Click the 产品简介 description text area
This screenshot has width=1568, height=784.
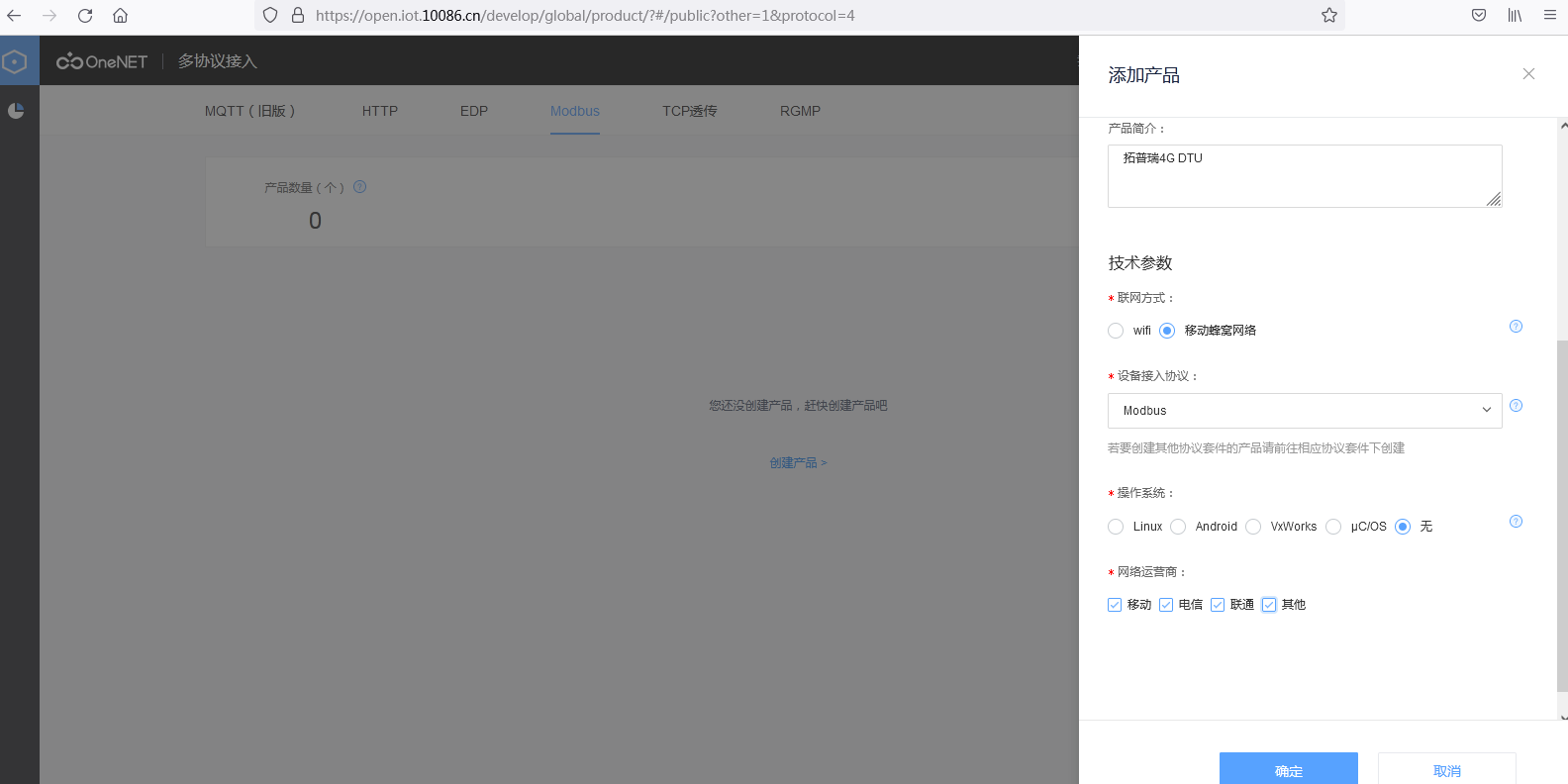pyautogui.click(x=1304, y=176)
